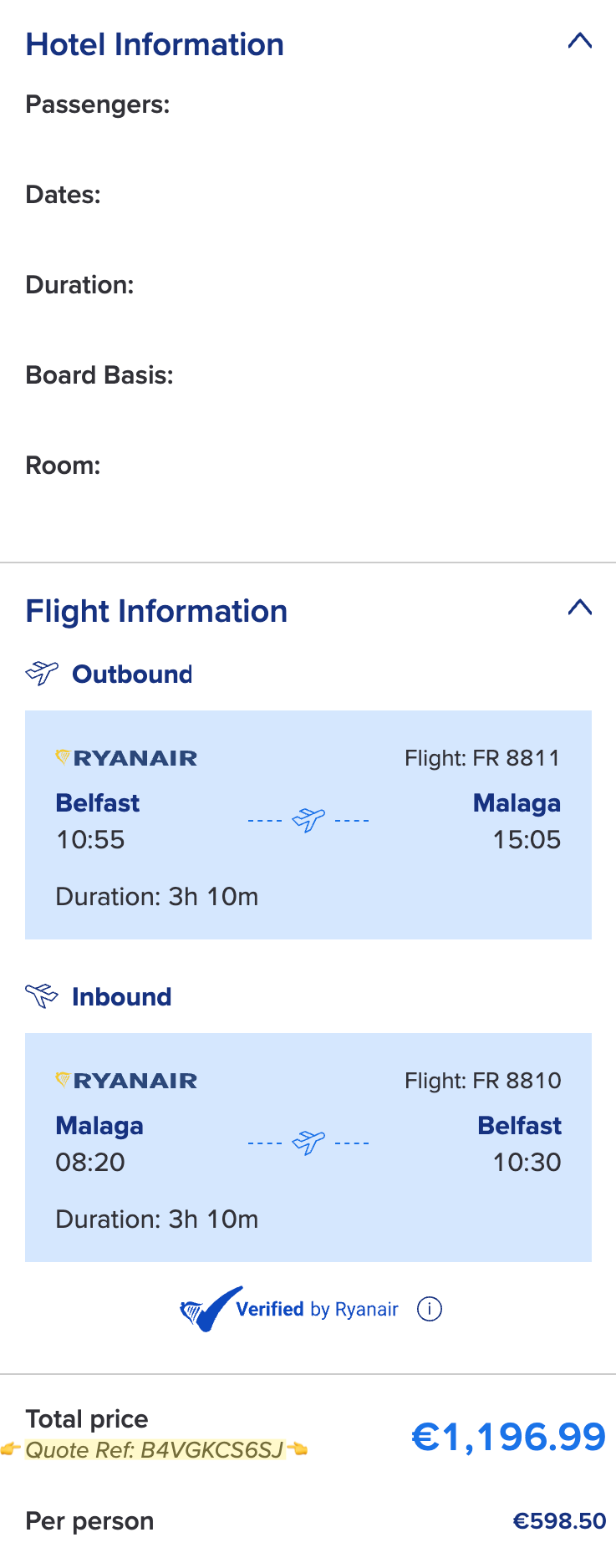Click the Hotel Information heading
The width and height of the screenshot is (616, 1568).
point(155,45)
